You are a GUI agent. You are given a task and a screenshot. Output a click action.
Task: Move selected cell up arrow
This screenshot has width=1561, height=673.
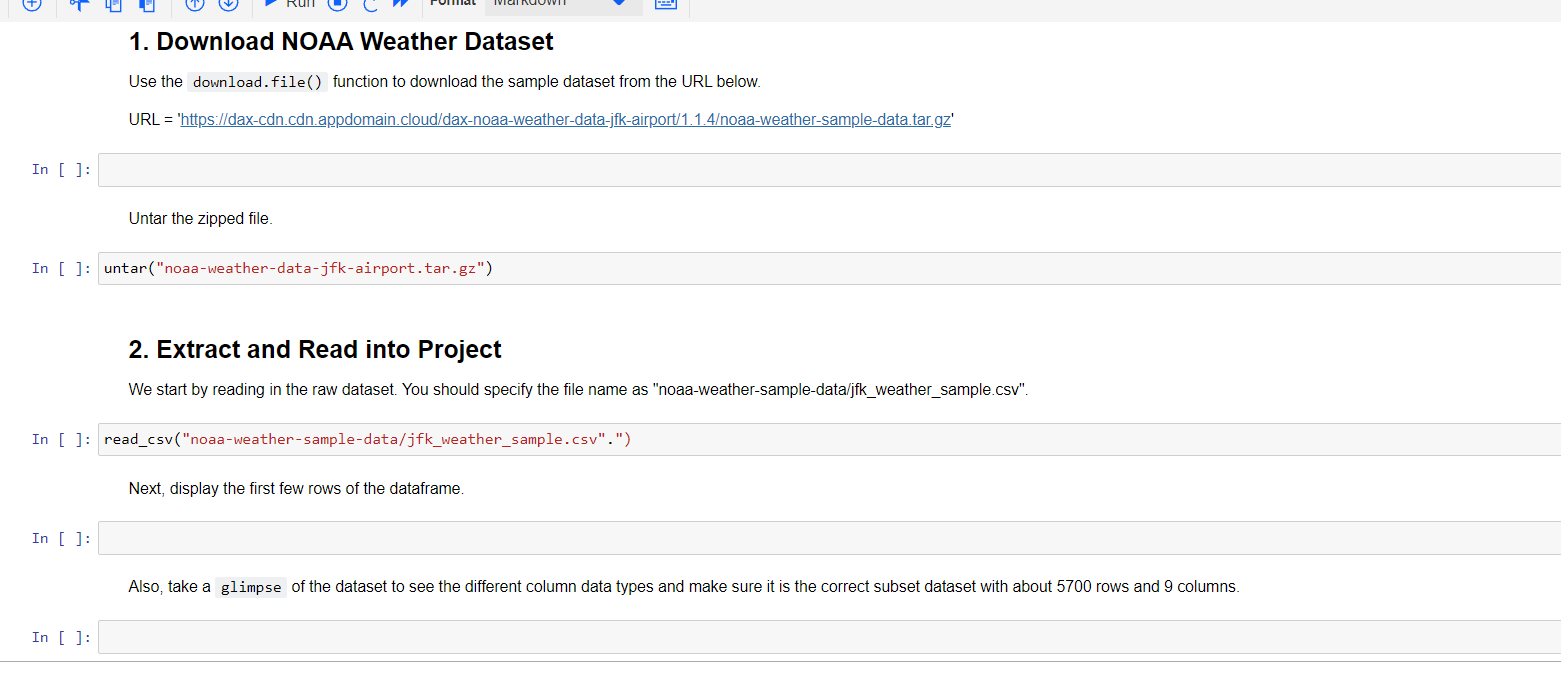pos(195,4)
